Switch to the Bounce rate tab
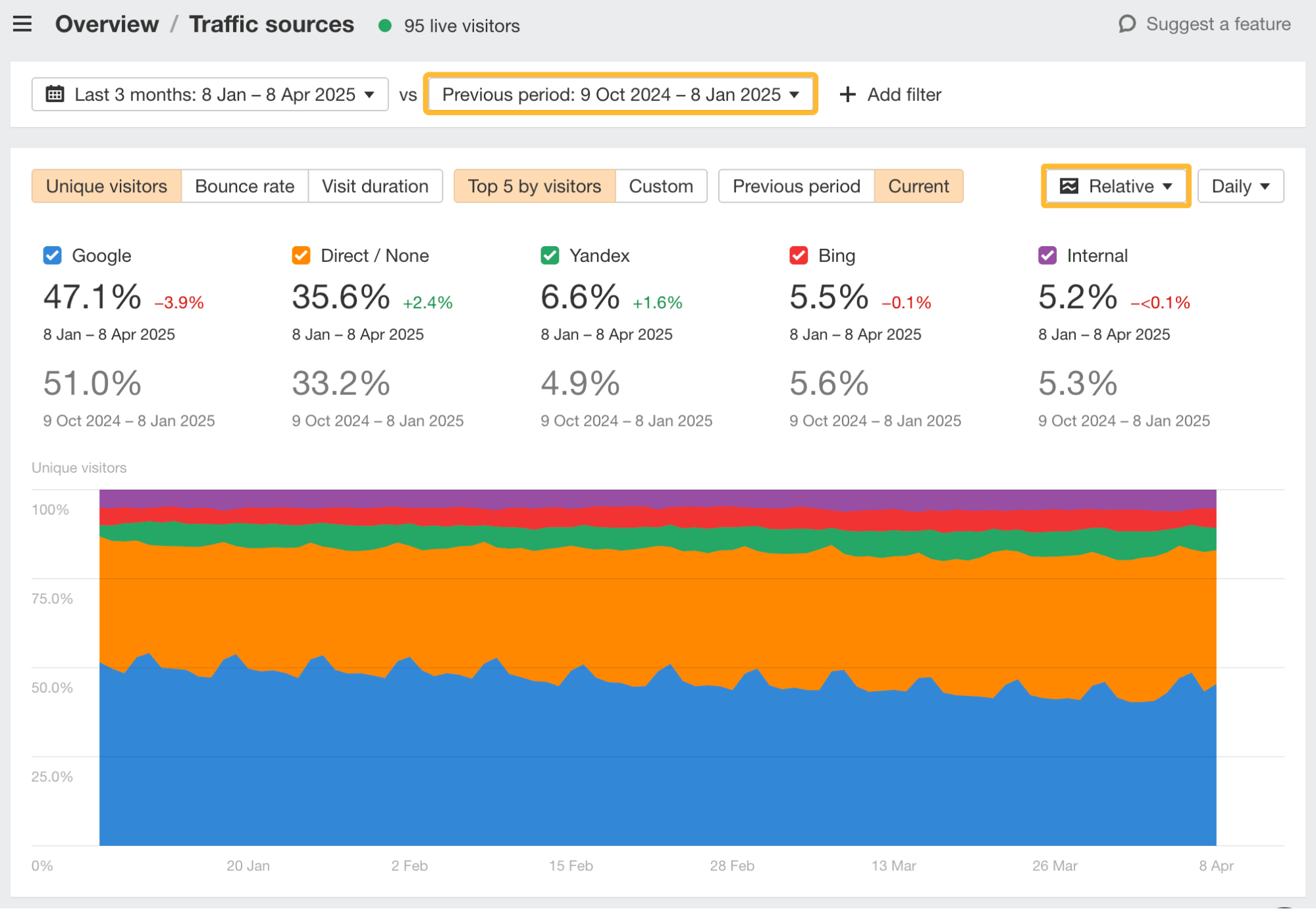1316x909 pixels. [244, 186]
